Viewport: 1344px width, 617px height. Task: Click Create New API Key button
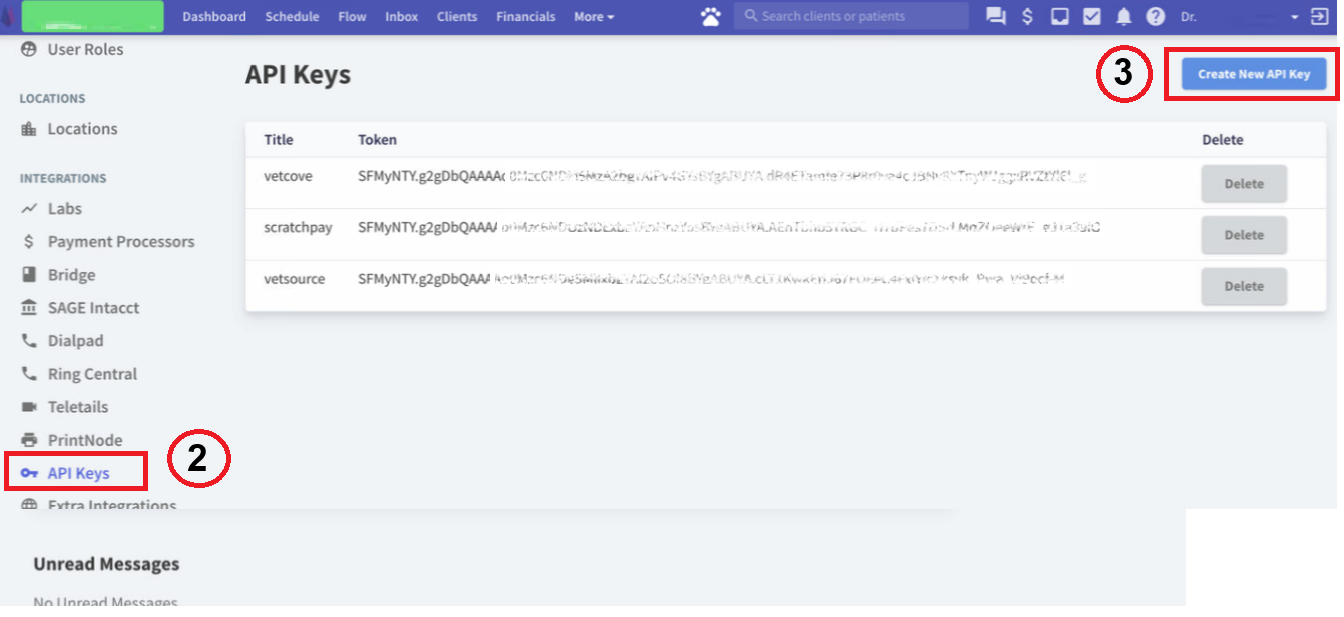[1254, 74]
